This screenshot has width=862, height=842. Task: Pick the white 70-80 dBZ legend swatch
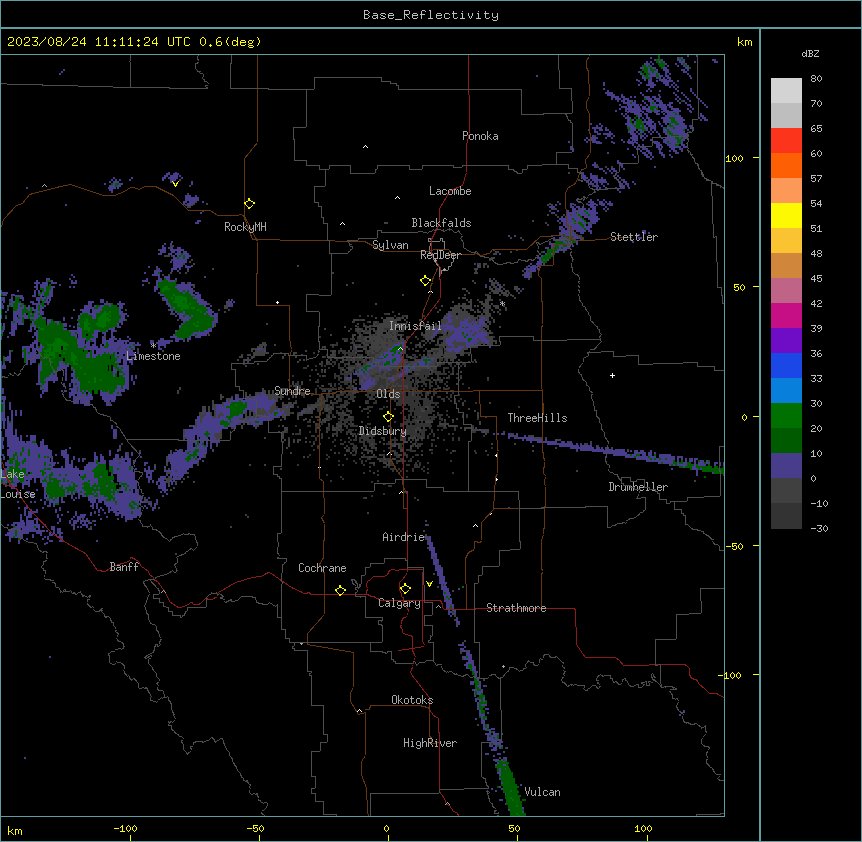coord(786,91)
